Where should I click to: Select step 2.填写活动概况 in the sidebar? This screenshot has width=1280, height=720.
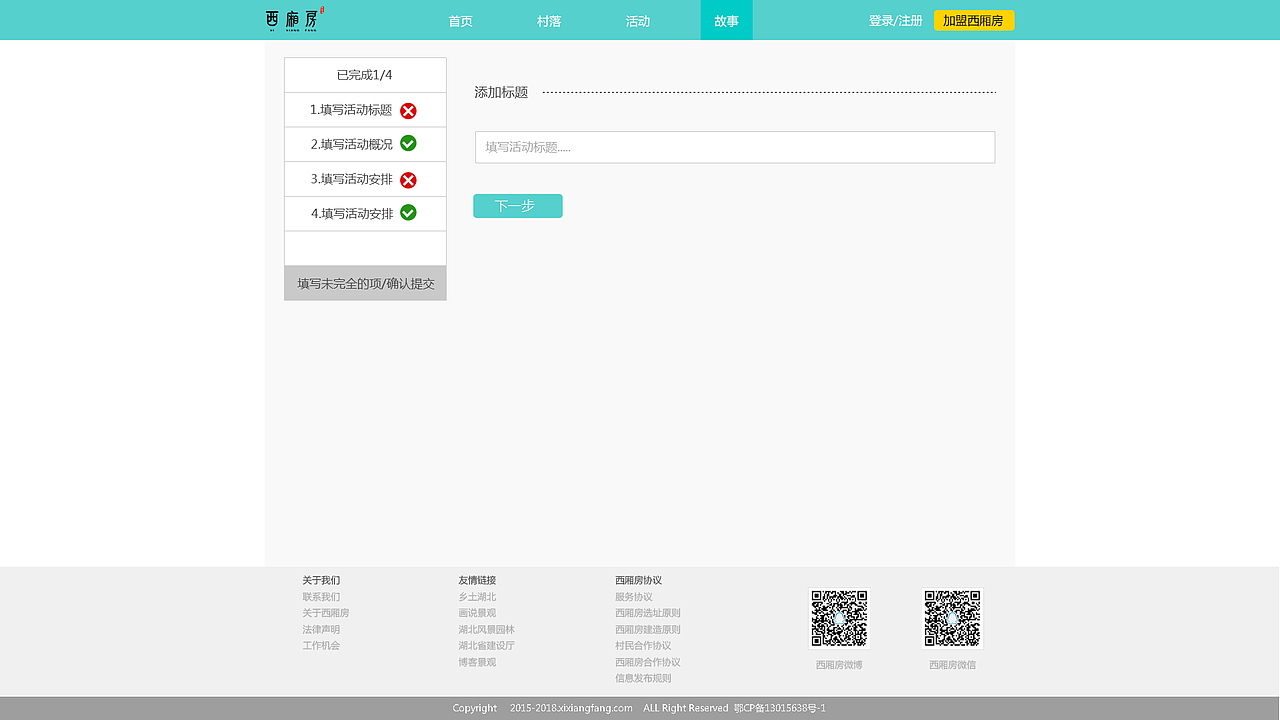point(365,144)
